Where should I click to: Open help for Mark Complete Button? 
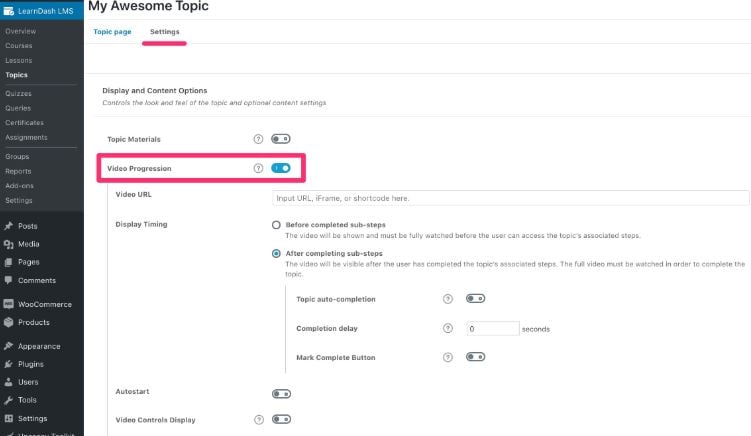coord(448,357)
